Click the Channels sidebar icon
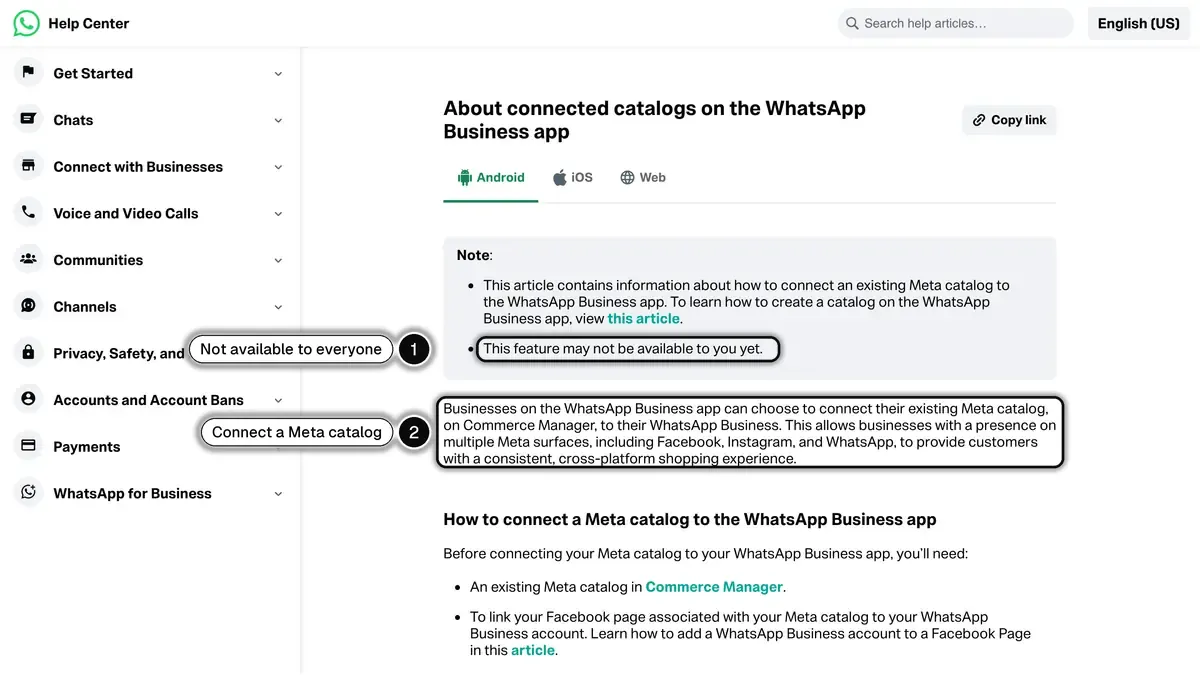1200x675 pixels. [28, 306]
